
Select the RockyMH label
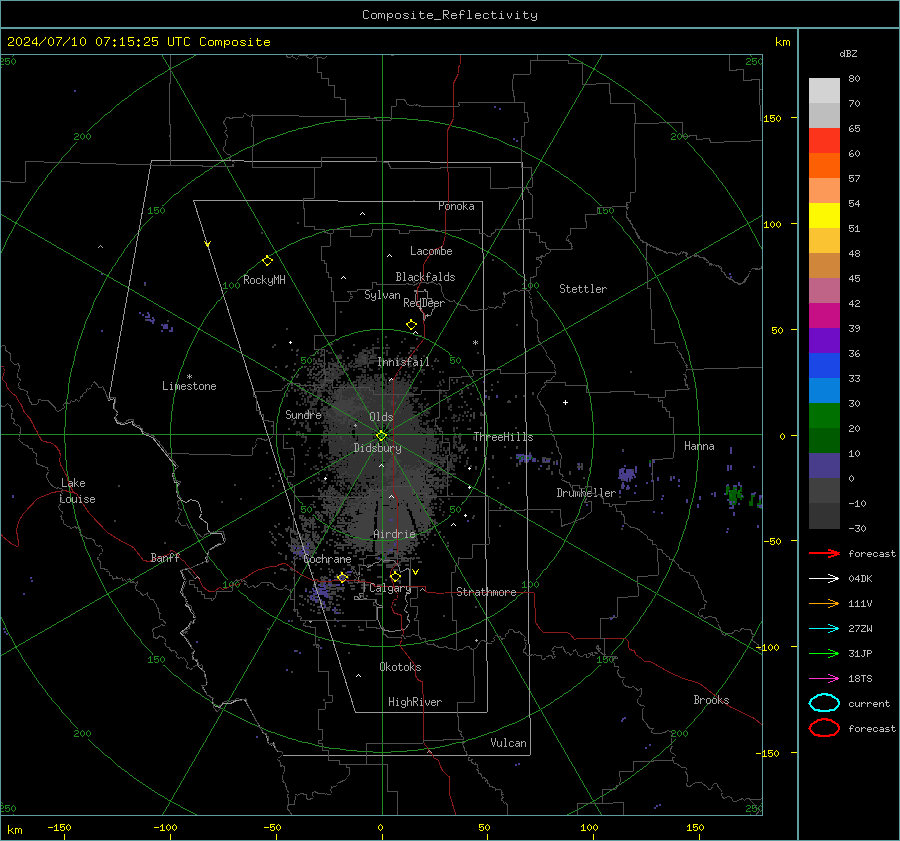tap(264, 280)
